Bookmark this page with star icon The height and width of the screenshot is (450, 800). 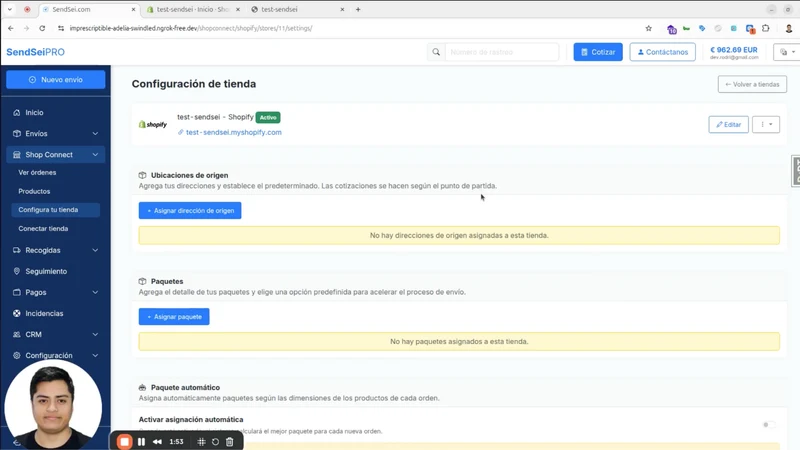648,28
